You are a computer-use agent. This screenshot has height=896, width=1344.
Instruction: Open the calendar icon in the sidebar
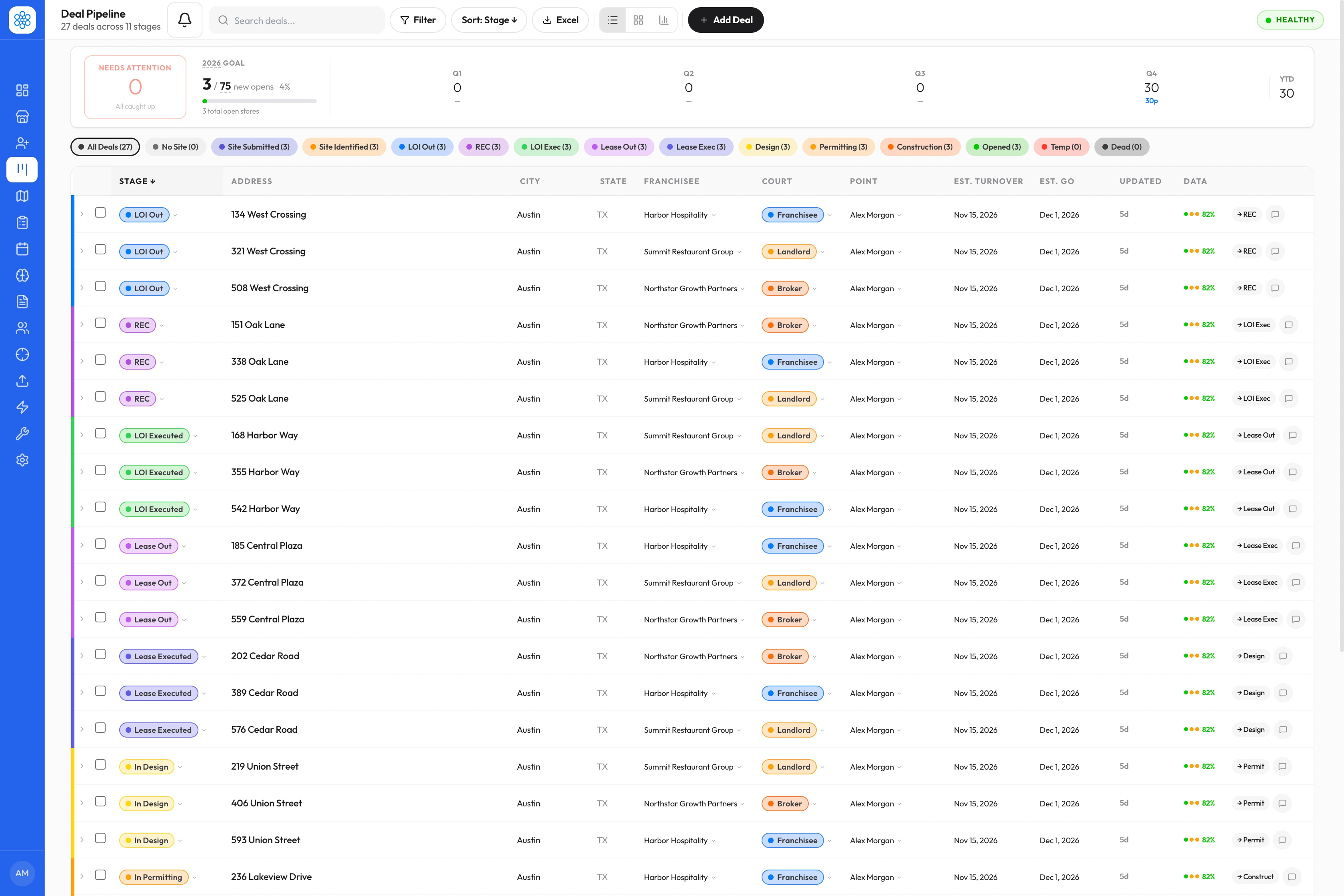click(22, 248)
